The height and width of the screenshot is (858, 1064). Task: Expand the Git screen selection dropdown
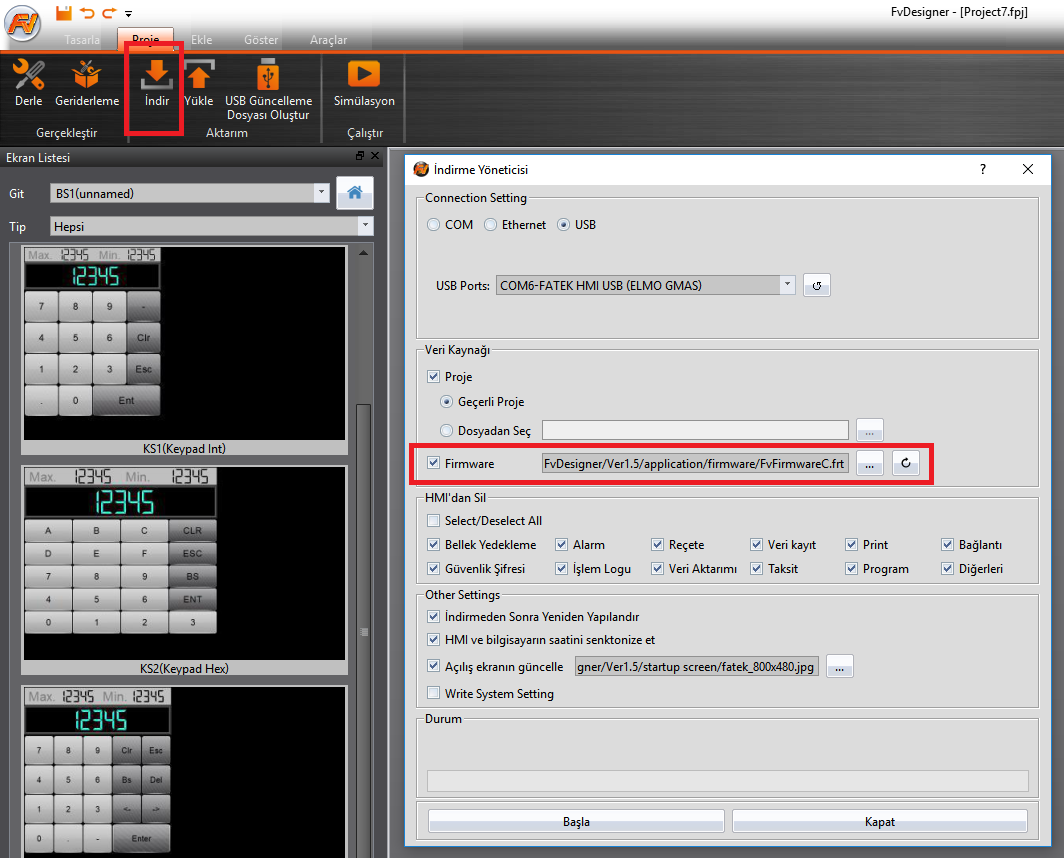pyautogui.click(x=321, y=193)
